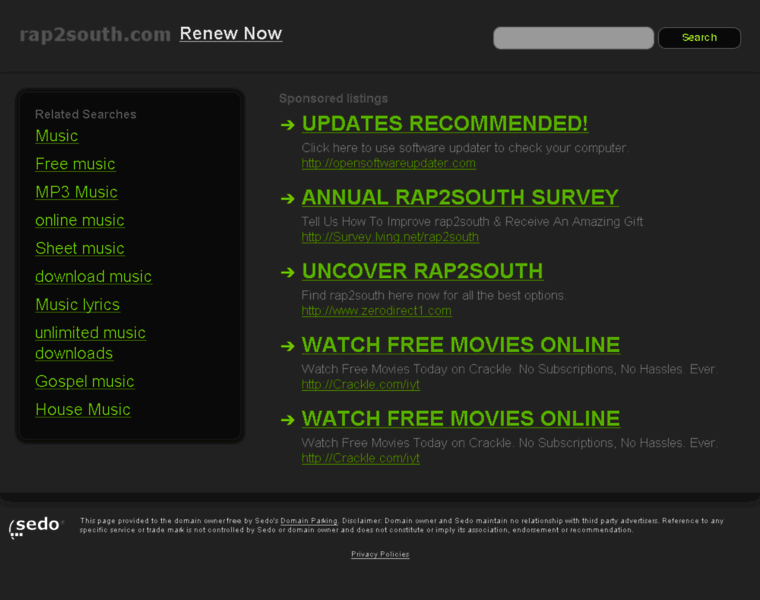The height and width of the screenshot is (600, 760).
Task: Choose the MP3 Music link
Action: [76, 192]
